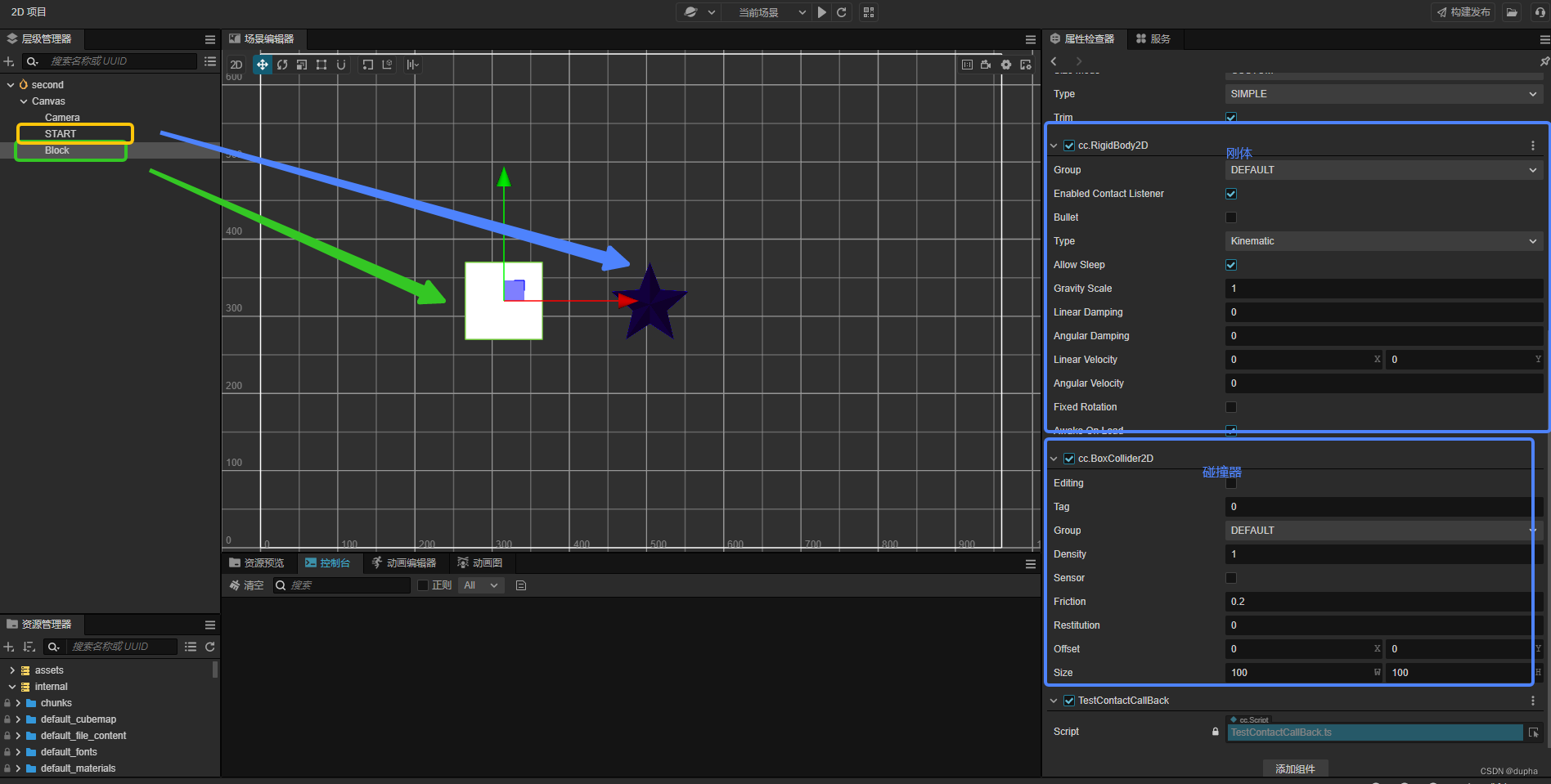Enable the Sensor checkbox
1551x784 pixels.
[1231, 578]
